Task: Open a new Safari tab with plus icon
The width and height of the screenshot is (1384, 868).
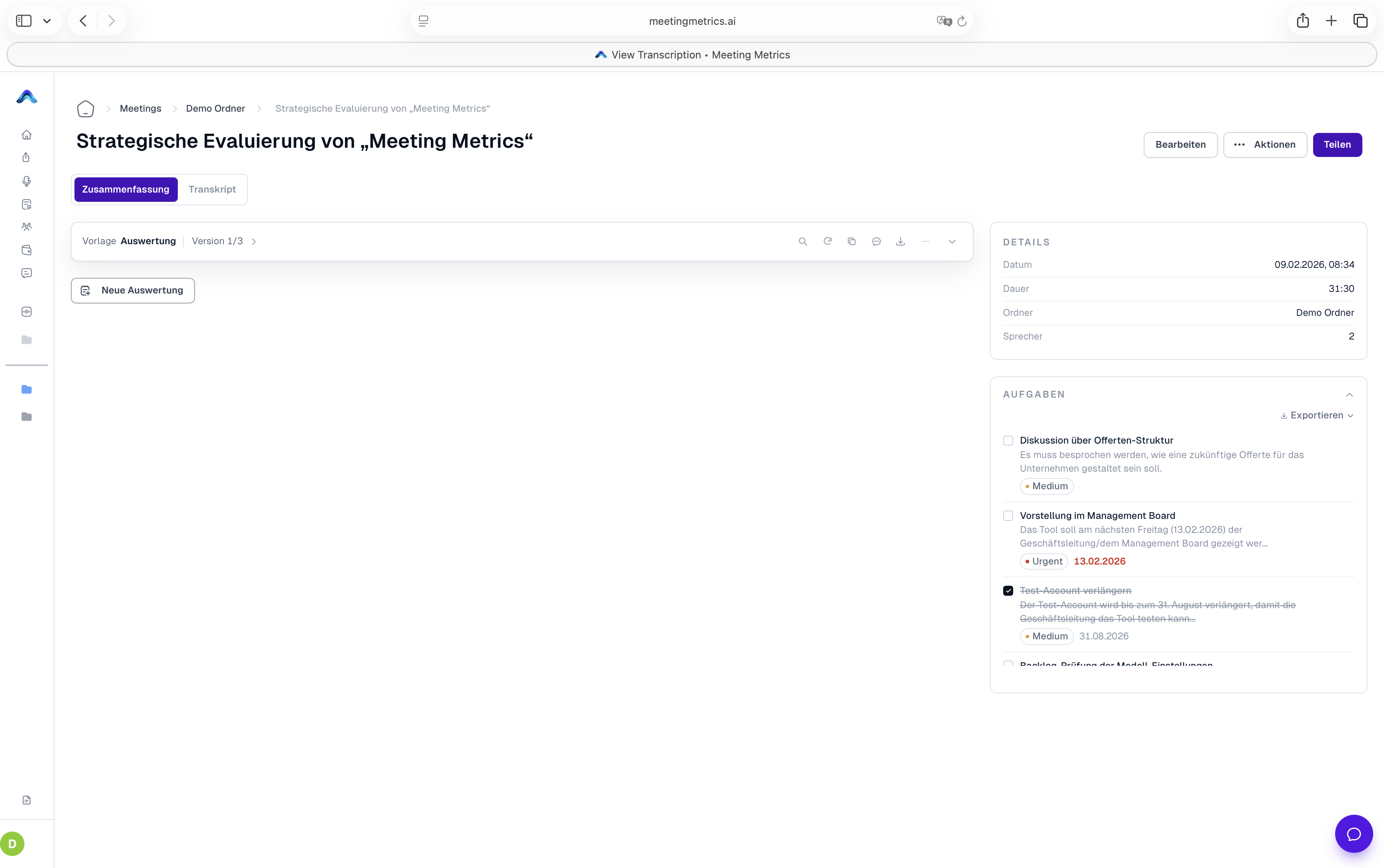Action: [1331, 21]
